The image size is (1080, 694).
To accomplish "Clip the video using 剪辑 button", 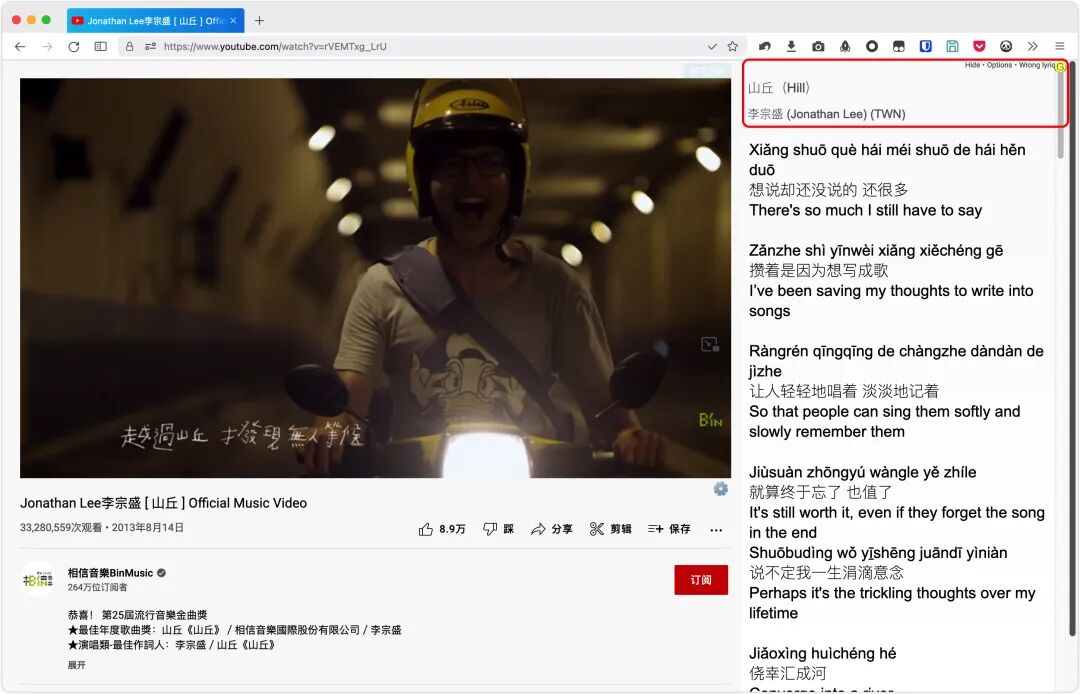I will pos(611,529).
